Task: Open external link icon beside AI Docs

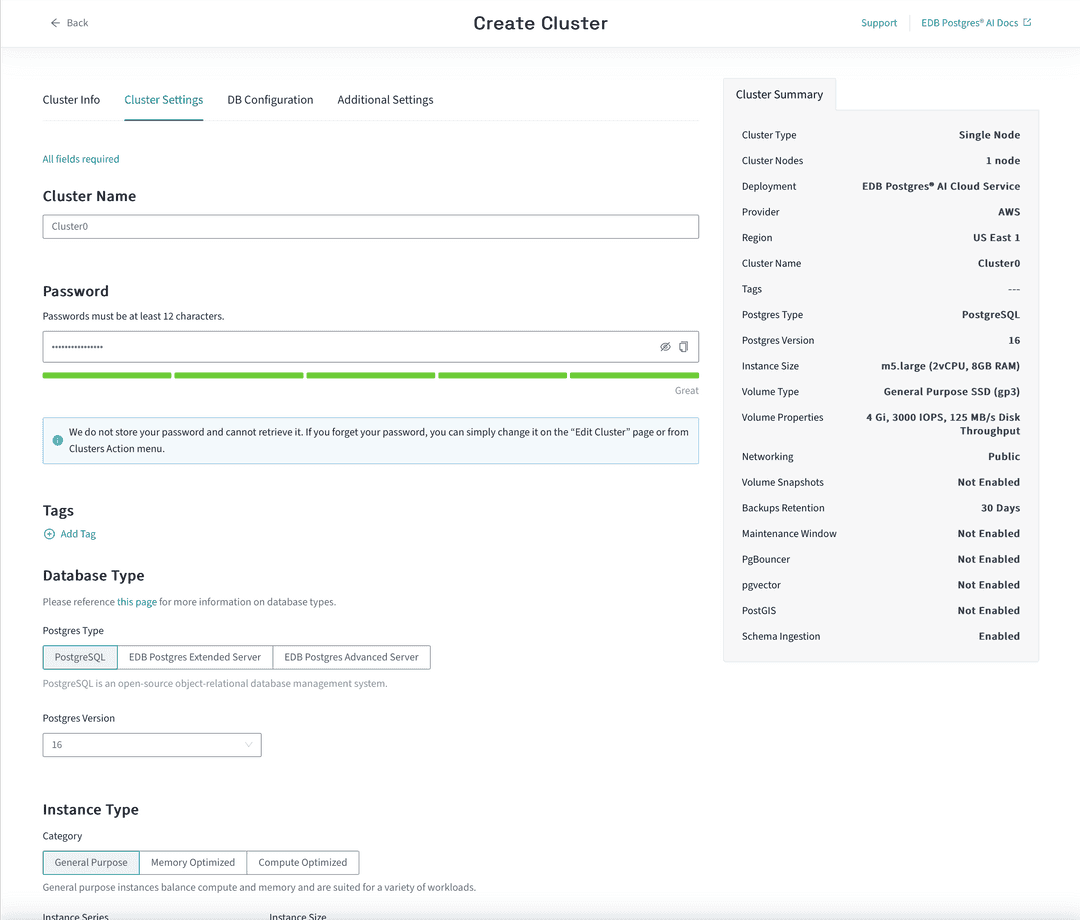Action: (1027, 23)
